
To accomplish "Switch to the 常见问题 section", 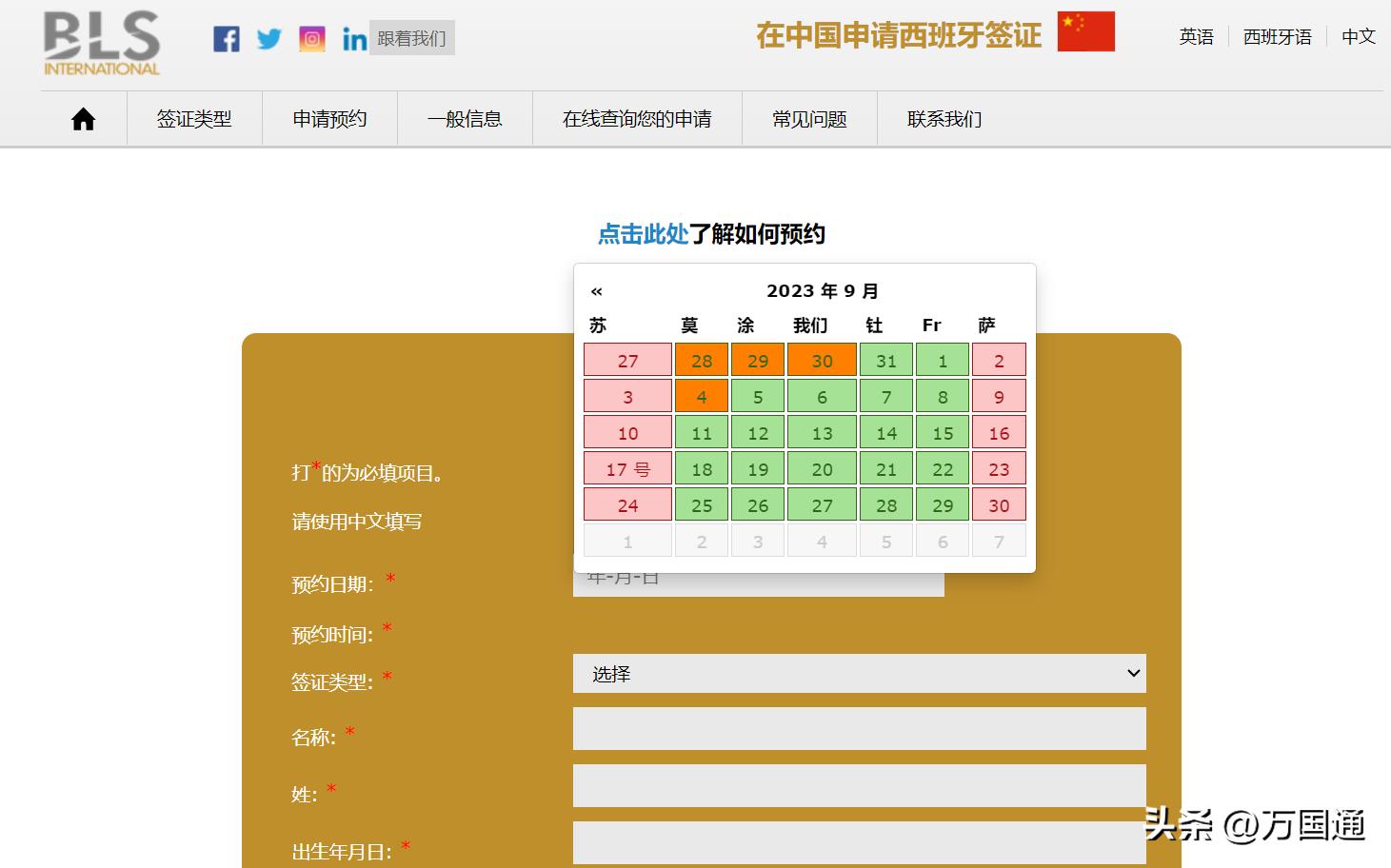I will click(x=808, y=118).
